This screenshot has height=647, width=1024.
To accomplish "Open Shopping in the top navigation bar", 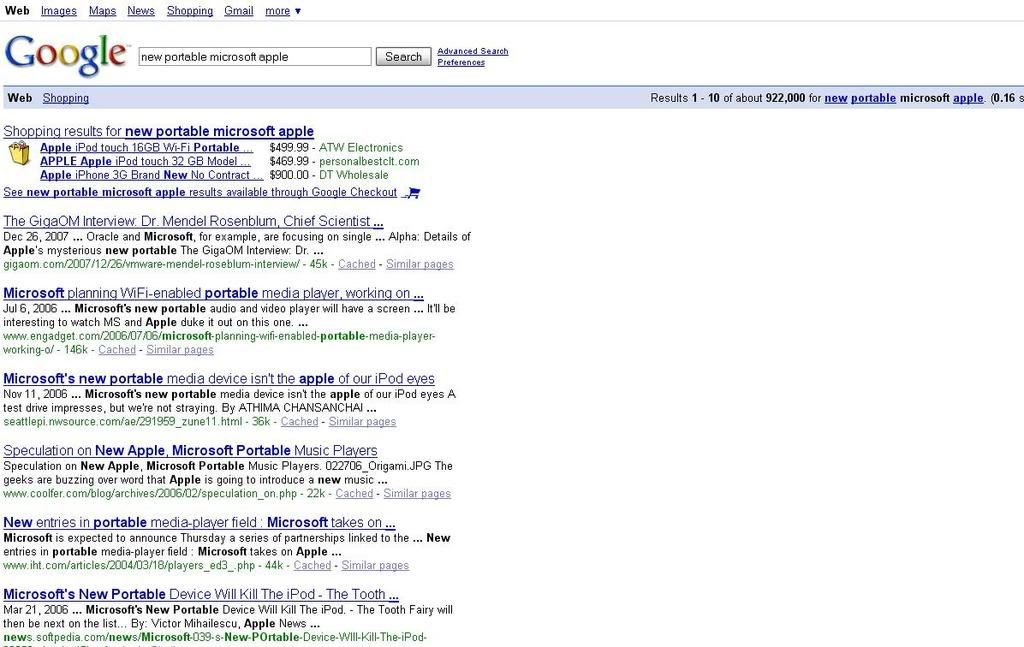I will point(190,11).
